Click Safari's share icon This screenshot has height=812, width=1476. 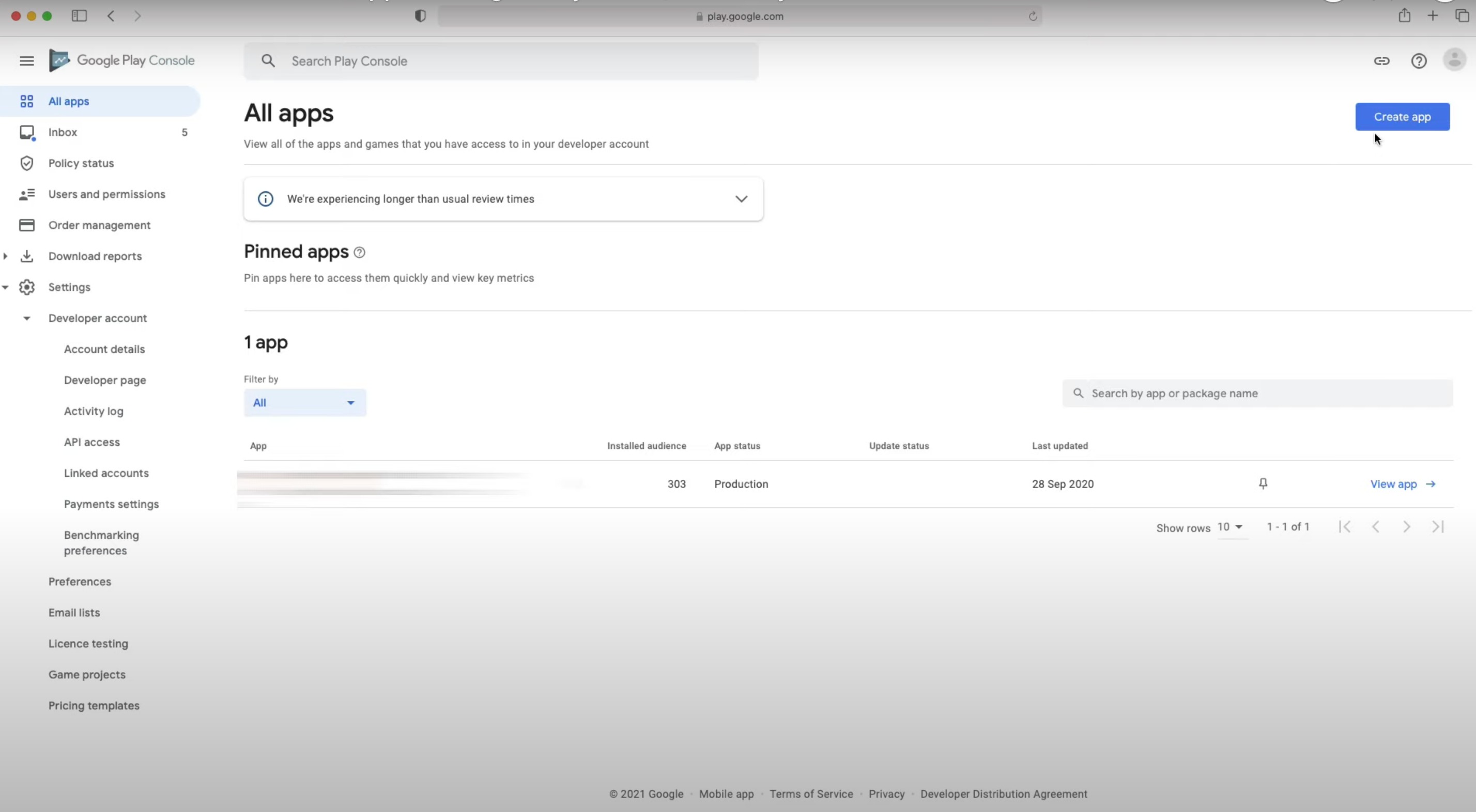(1404, 16)
